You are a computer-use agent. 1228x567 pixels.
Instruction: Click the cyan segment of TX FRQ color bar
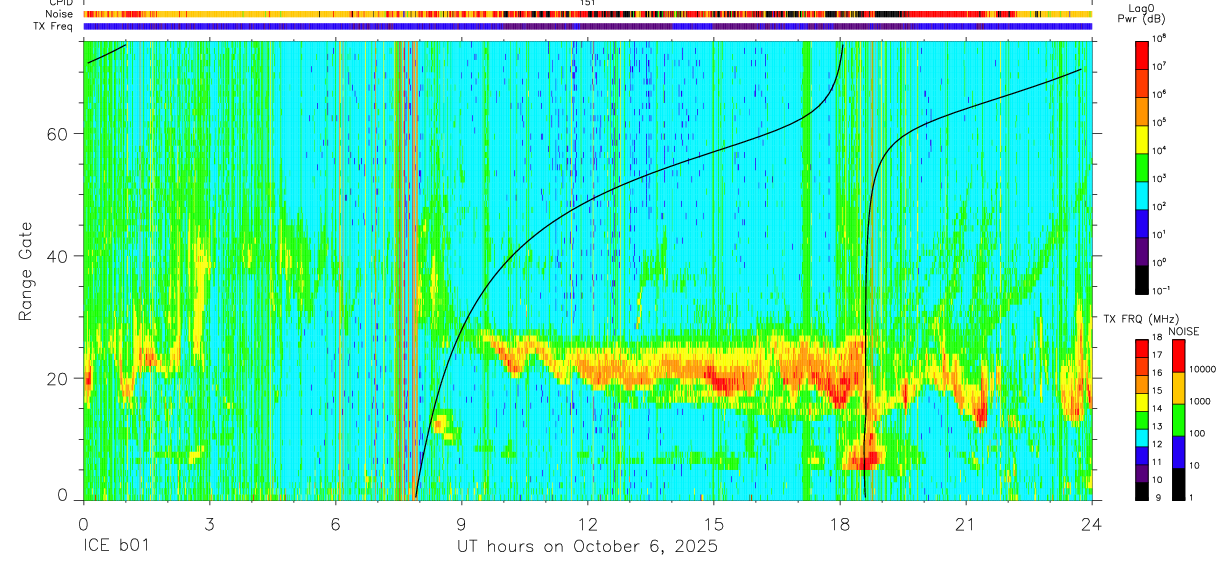(1142, 438)
